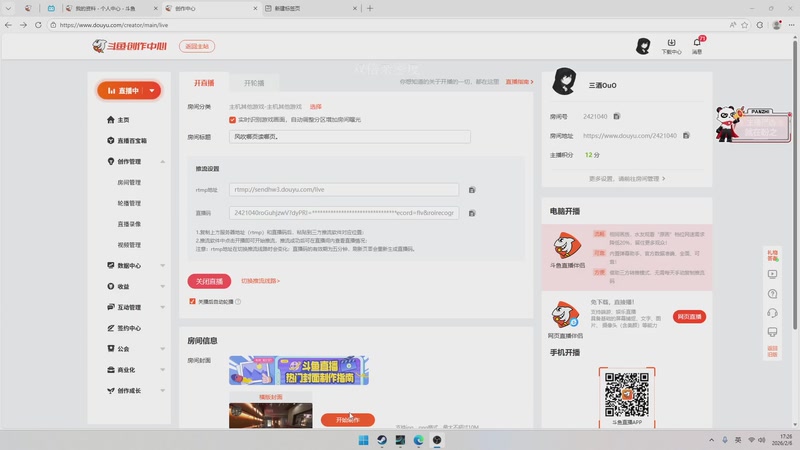Open 主页 home in the sidebar
This screenshot has height=450, width=800.
pos(118,120)
